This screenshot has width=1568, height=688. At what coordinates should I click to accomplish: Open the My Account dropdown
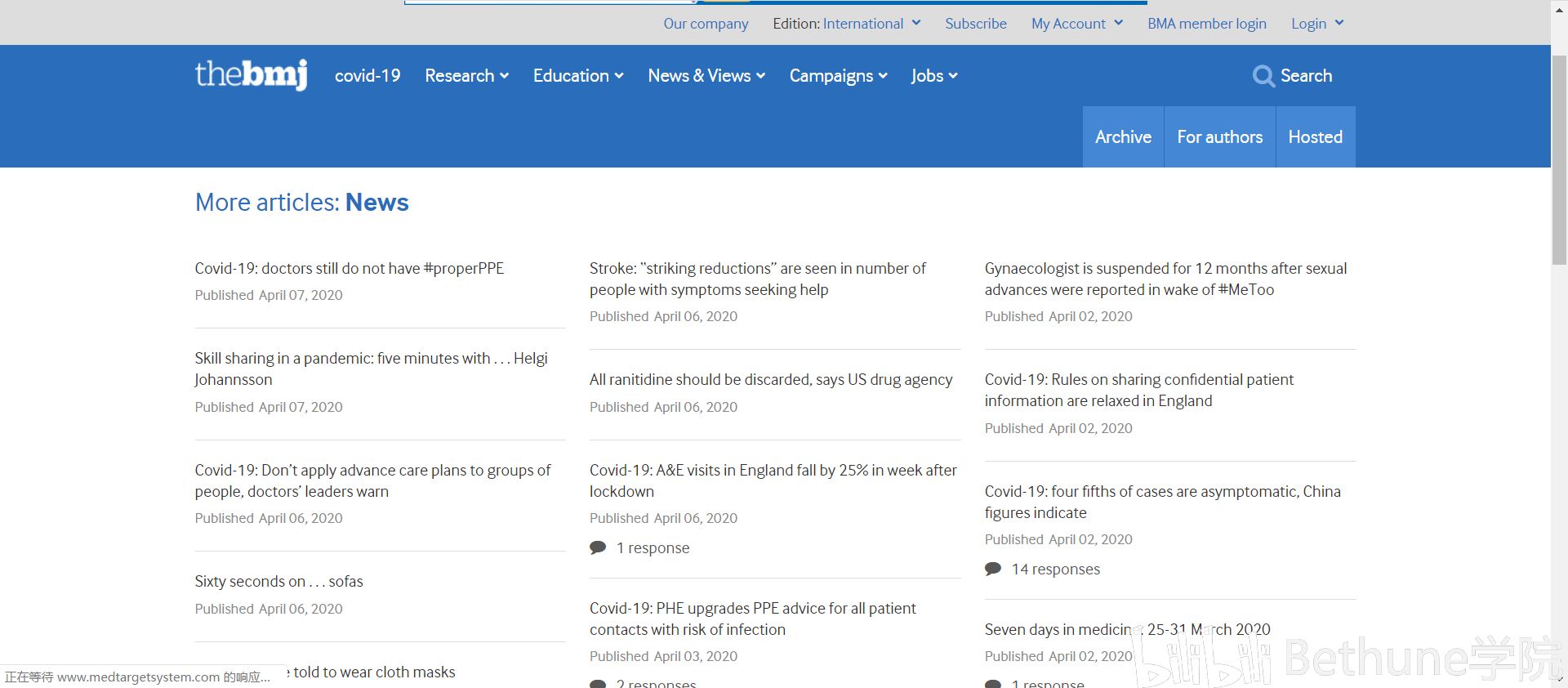1076,24
